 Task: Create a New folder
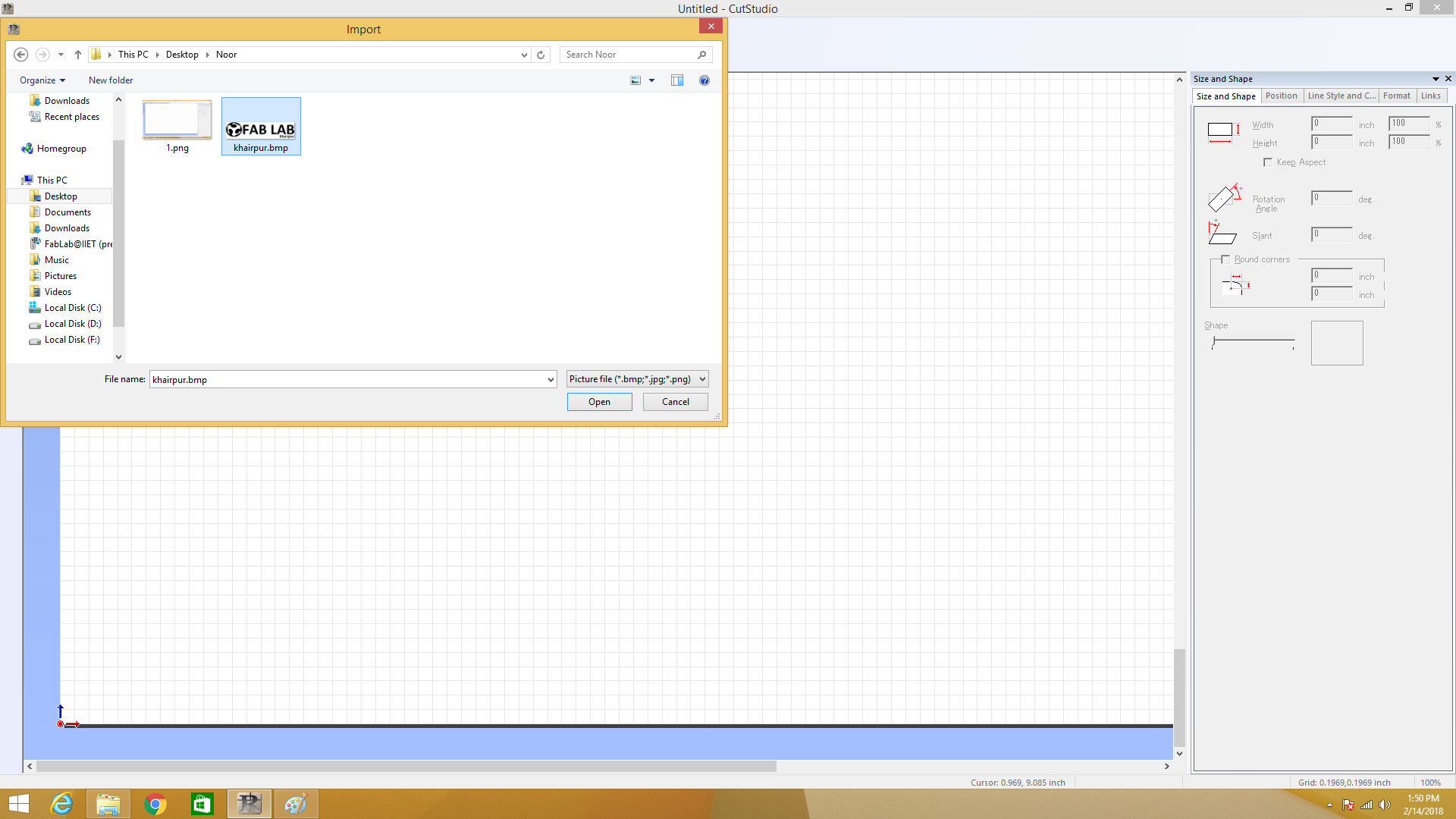click(x=111, y=80)
